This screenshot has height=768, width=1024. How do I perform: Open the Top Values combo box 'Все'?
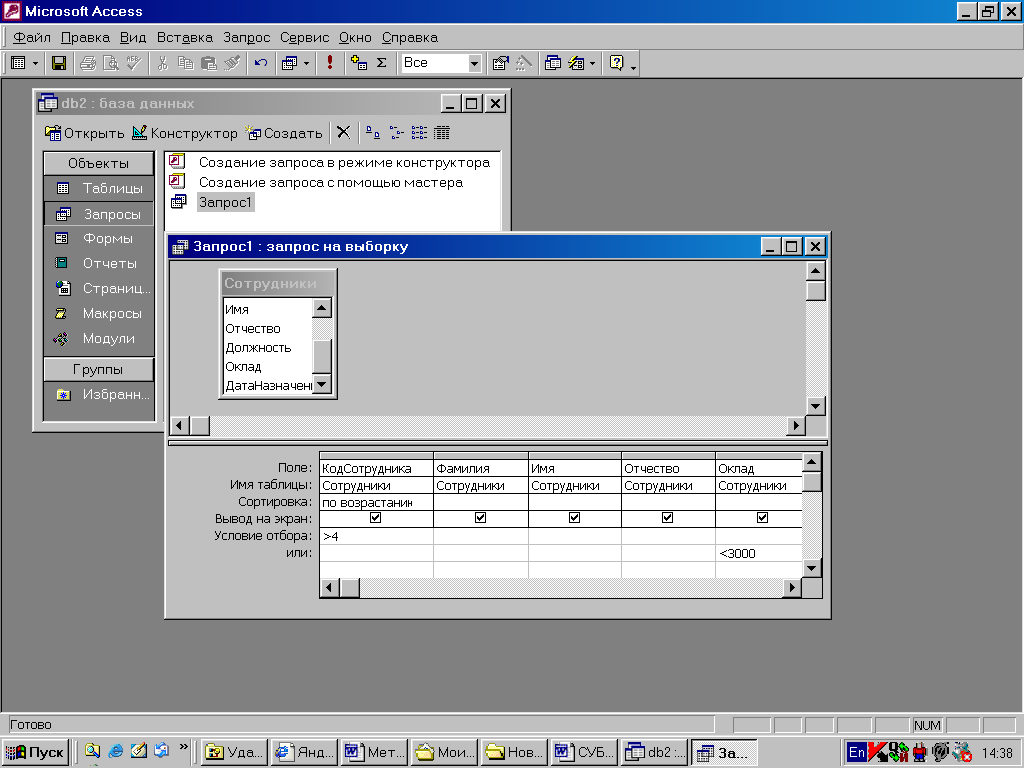coord(475,63)
